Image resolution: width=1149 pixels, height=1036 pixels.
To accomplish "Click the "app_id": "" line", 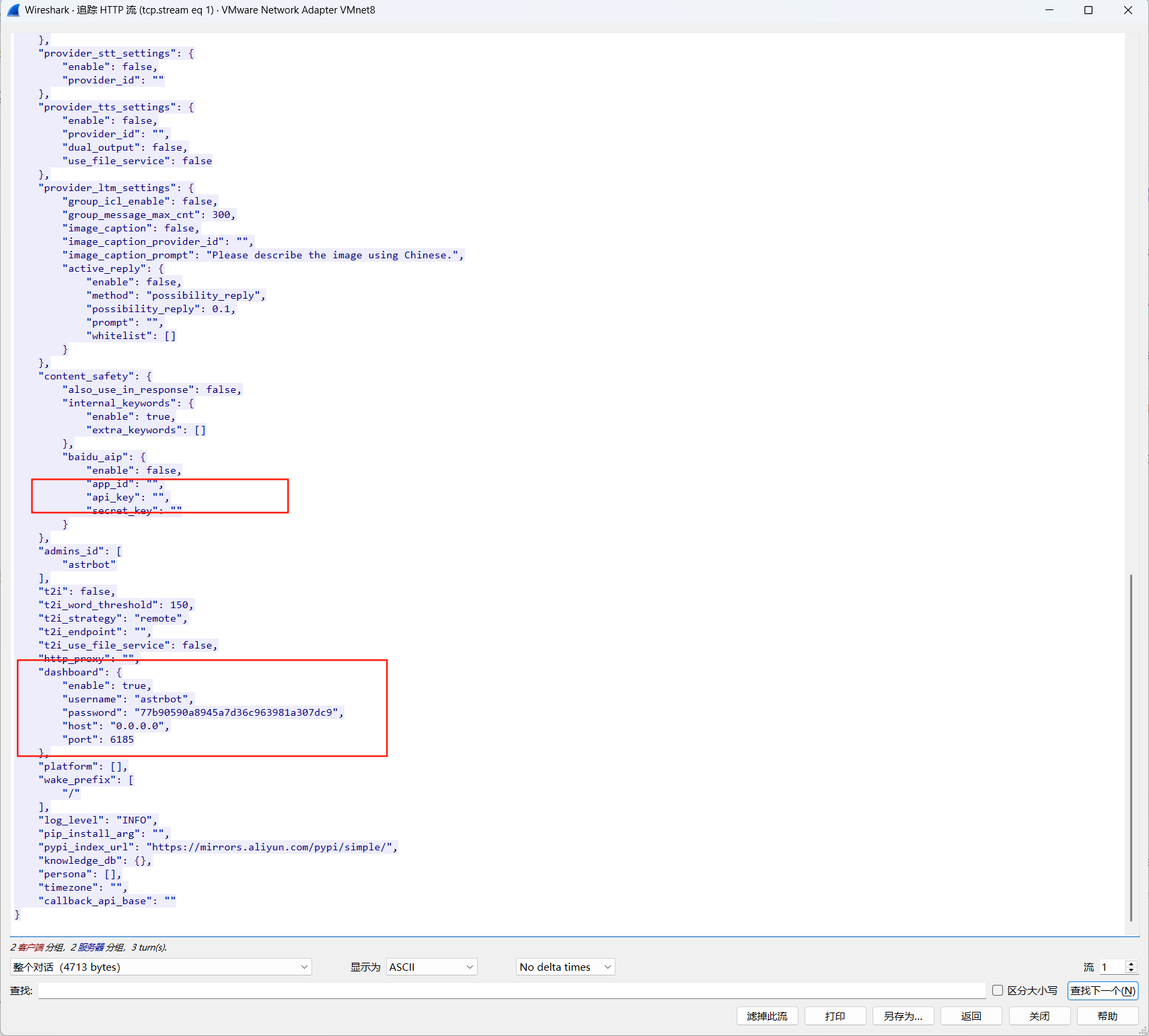I will click(x=125, y=484).
